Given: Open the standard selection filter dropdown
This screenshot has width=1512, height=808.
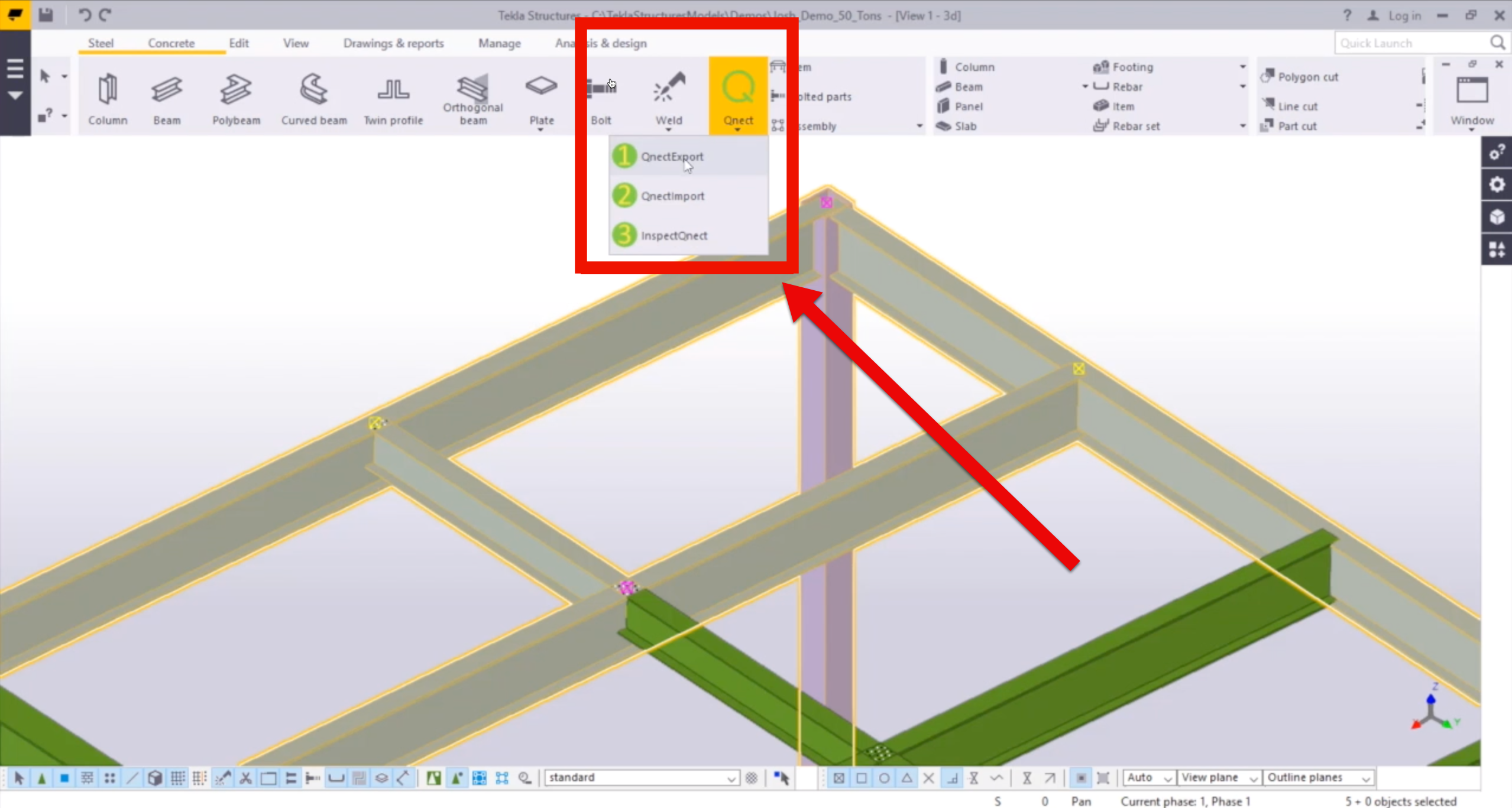Looking at the screenshot, I should coord(642,777).
